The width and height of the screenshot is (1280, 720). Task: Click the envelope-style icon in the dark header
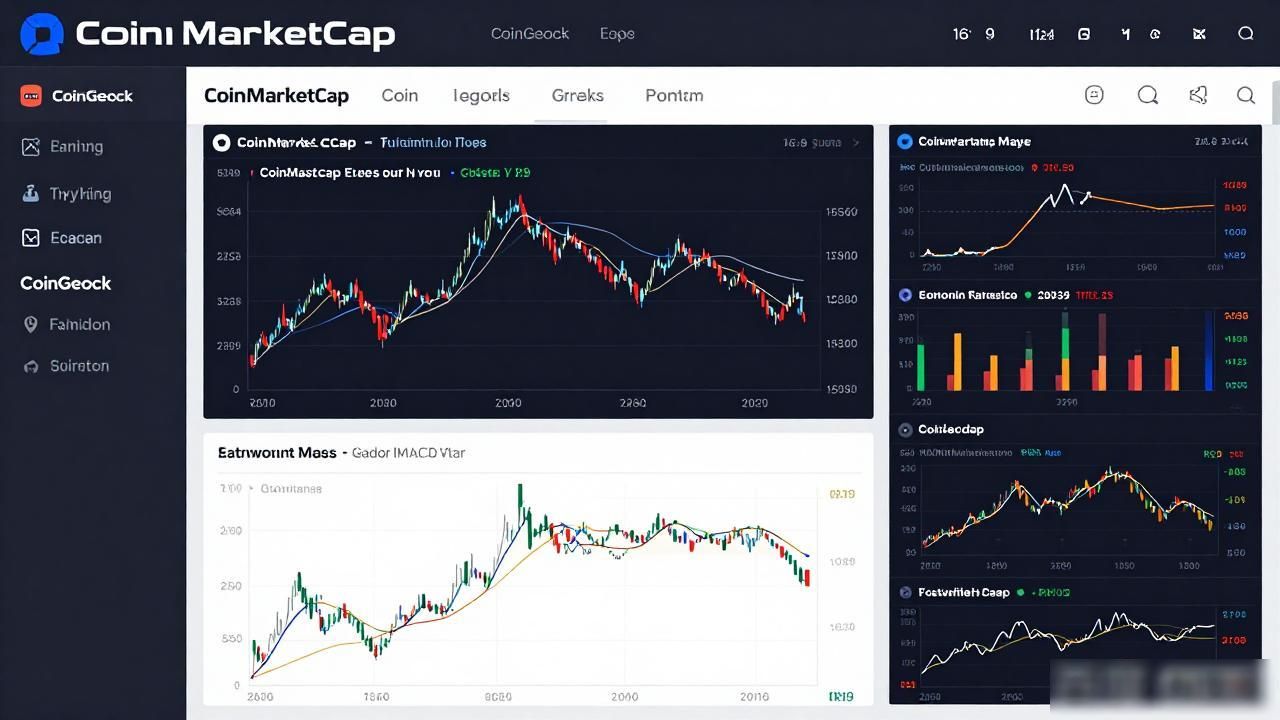[x=1200, y=34]
